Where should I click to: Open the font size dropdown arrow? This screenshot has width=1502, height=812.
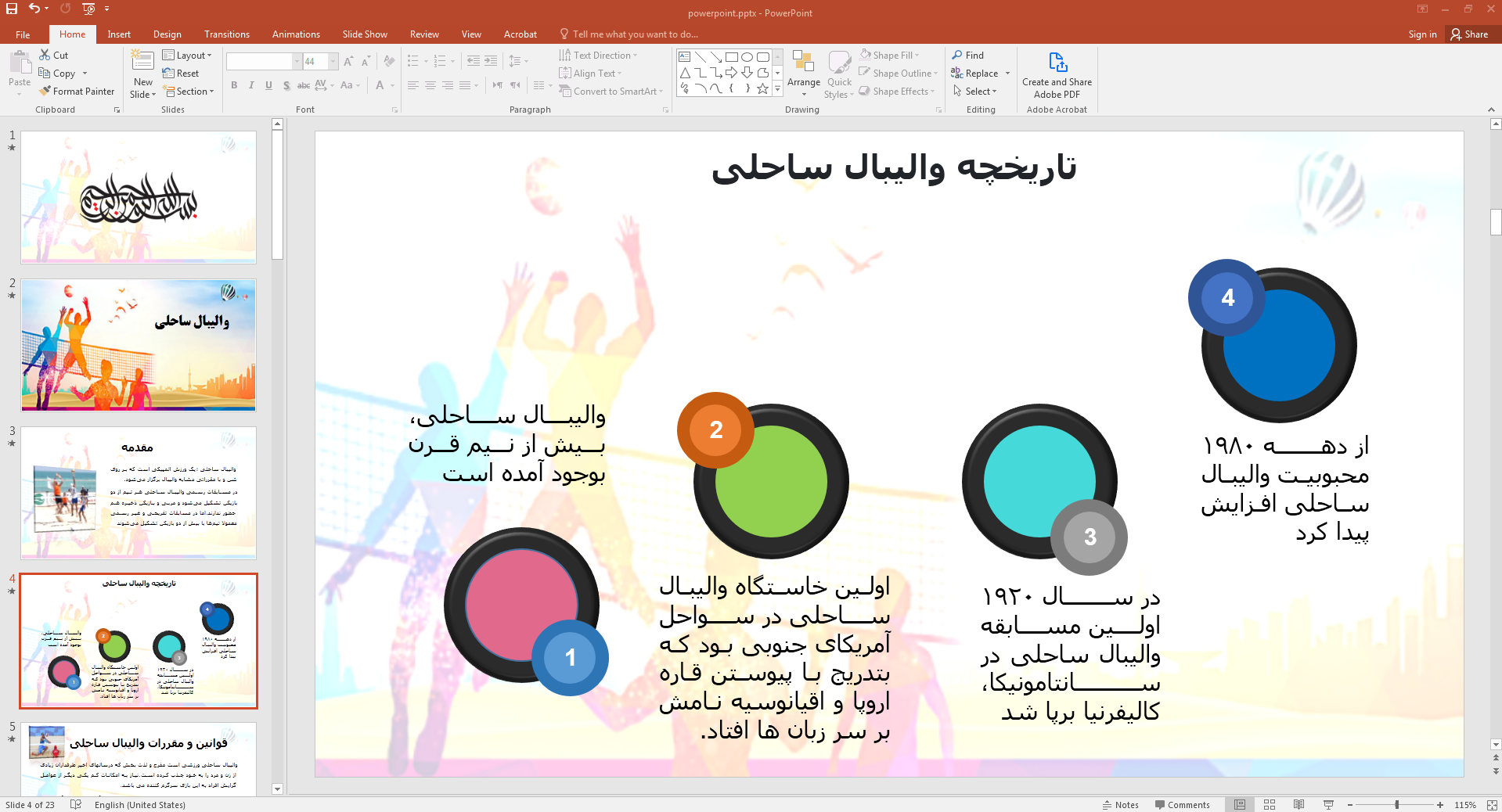tap(333, 61)
